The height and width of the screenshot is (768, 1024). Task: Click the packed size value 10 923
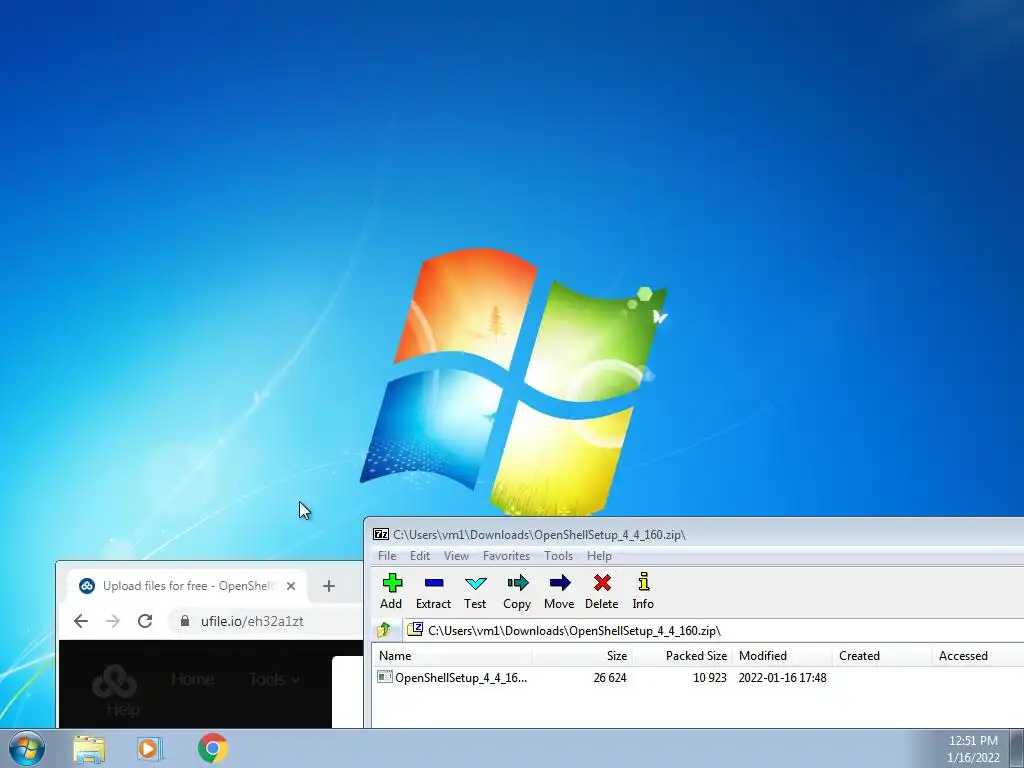coord(710,678)
